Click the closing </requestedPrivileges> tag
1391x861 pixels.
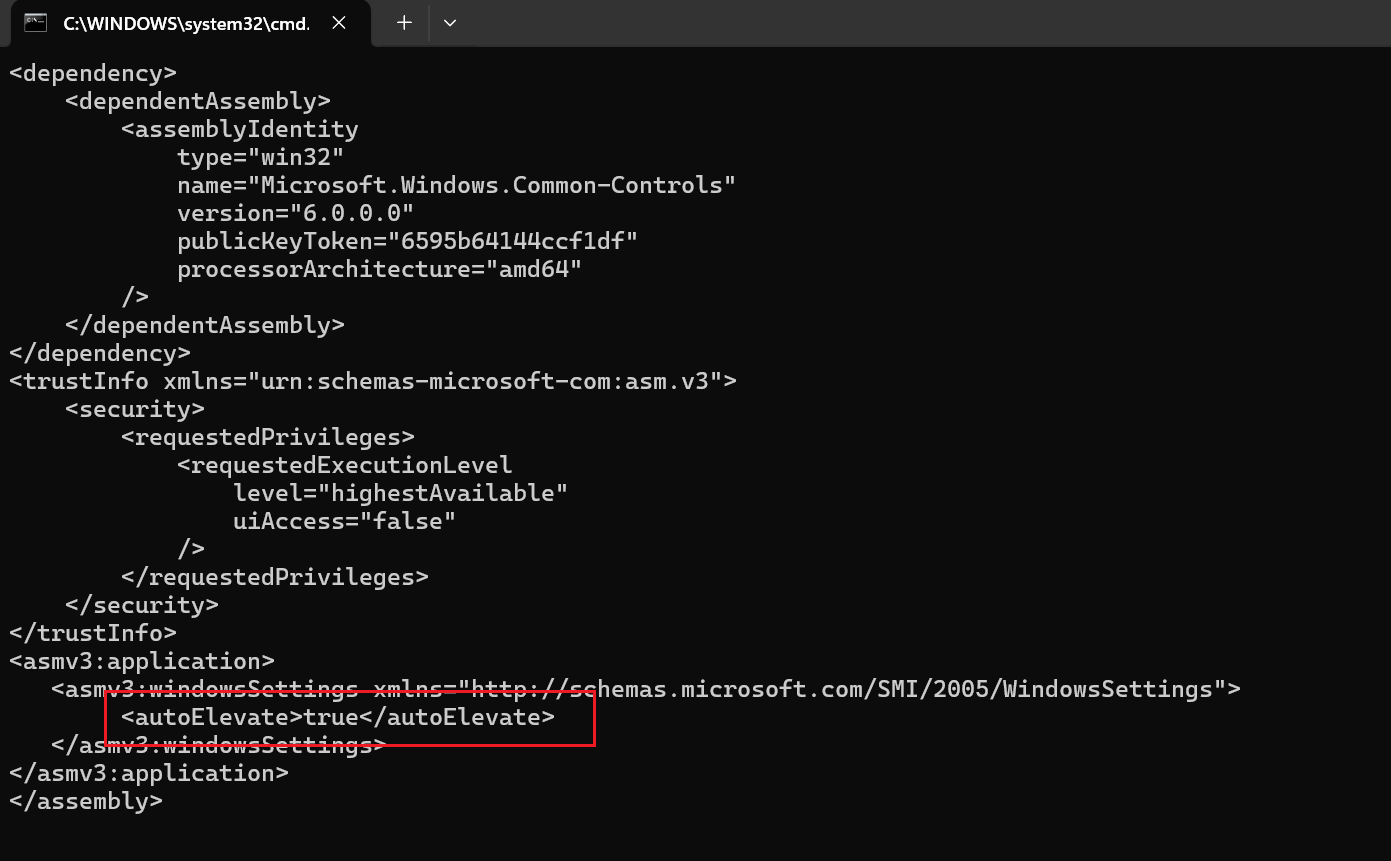tap(274, 577)
